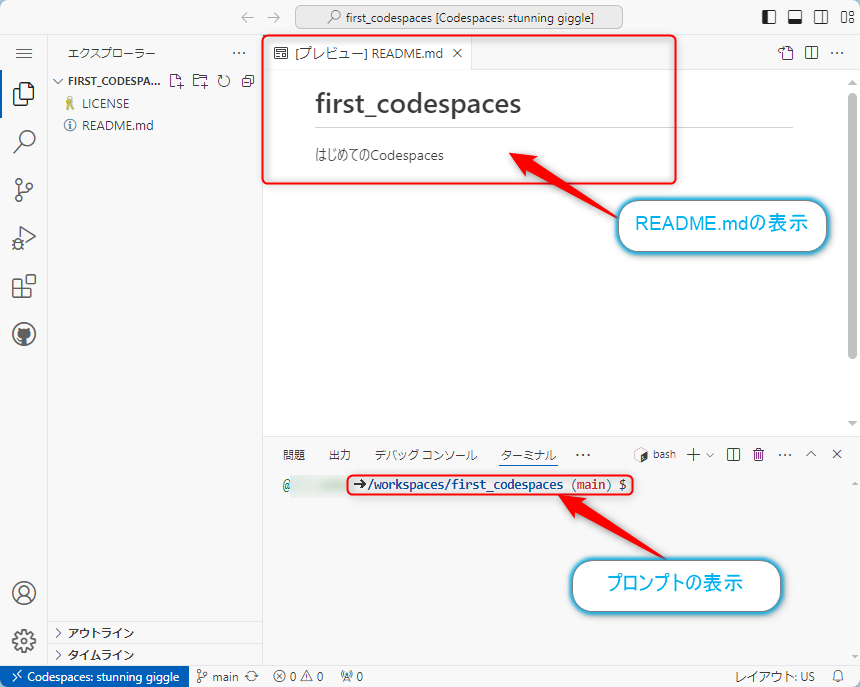Select the ターミナル panel tab
Screen dimensions: 860x687
pyautogui.click(x=528, y=455)
